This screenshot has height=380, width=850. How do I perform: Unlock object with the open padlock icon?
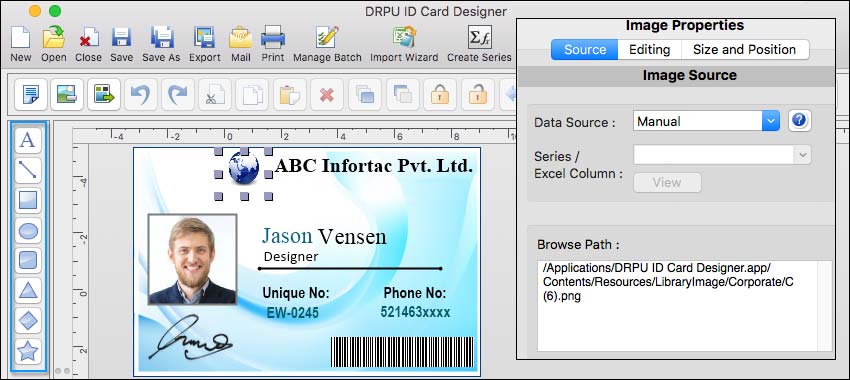478,95
